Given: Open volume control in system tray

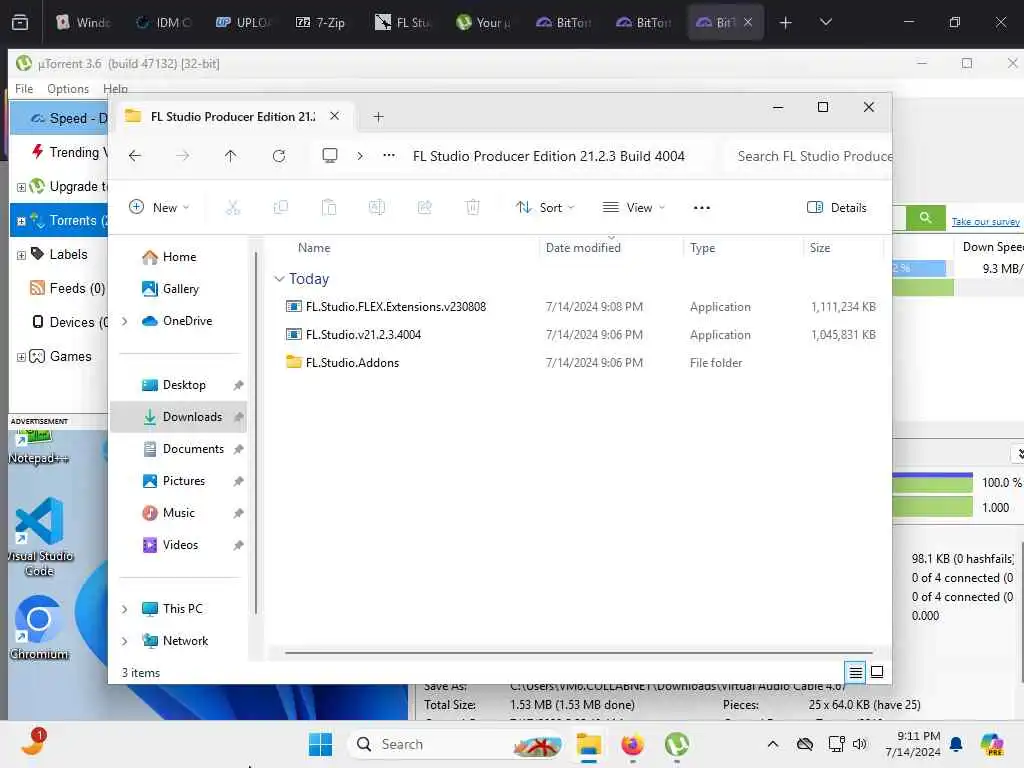Looking at the screenshot, I should (860, 744).
